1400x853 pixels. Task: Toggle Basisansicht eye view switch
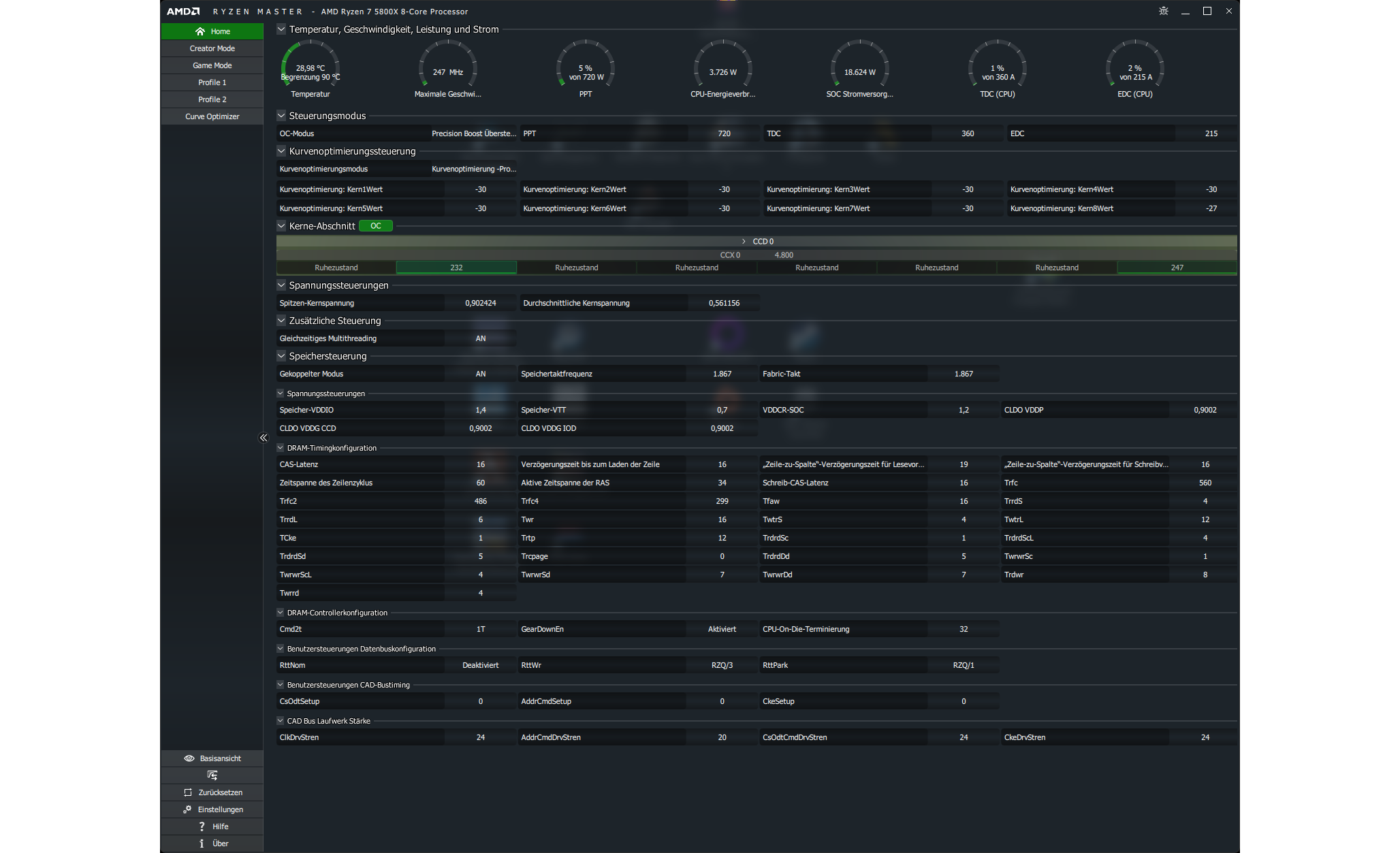tap(189, 758)
